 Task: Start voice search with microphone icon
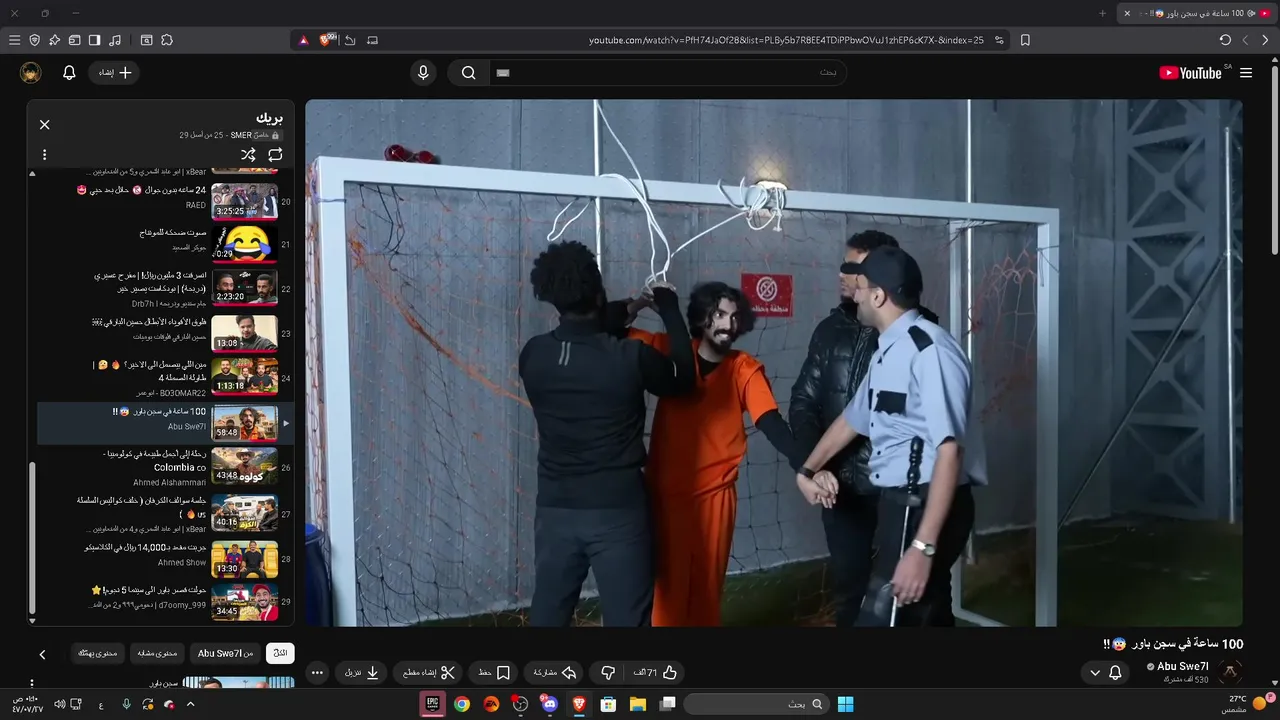(x=423, y=73)
